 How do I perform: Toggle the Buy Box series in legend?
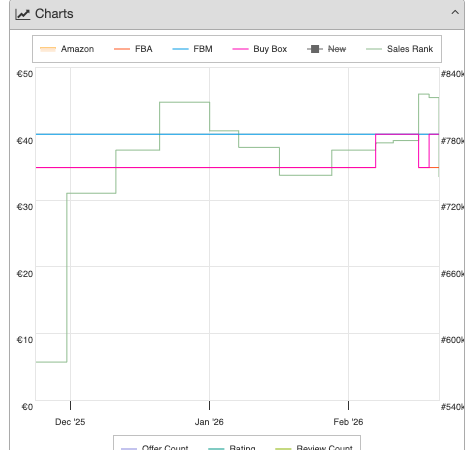click(260, 49)
